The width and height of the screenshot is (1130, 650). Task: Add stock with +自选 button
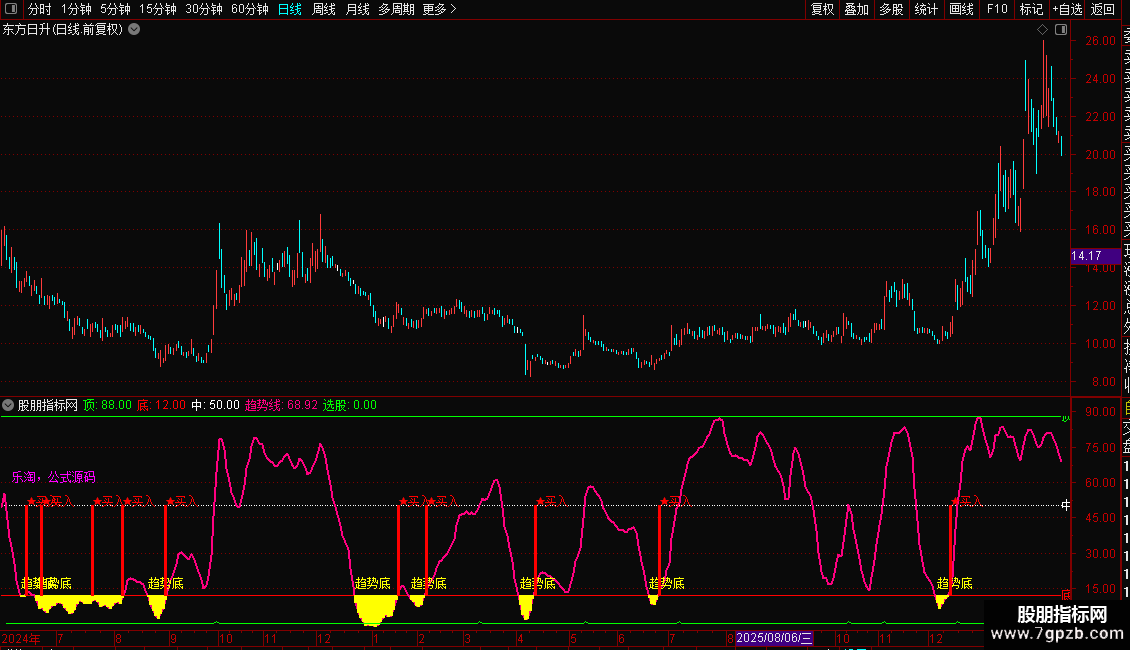coord(1067,9)
